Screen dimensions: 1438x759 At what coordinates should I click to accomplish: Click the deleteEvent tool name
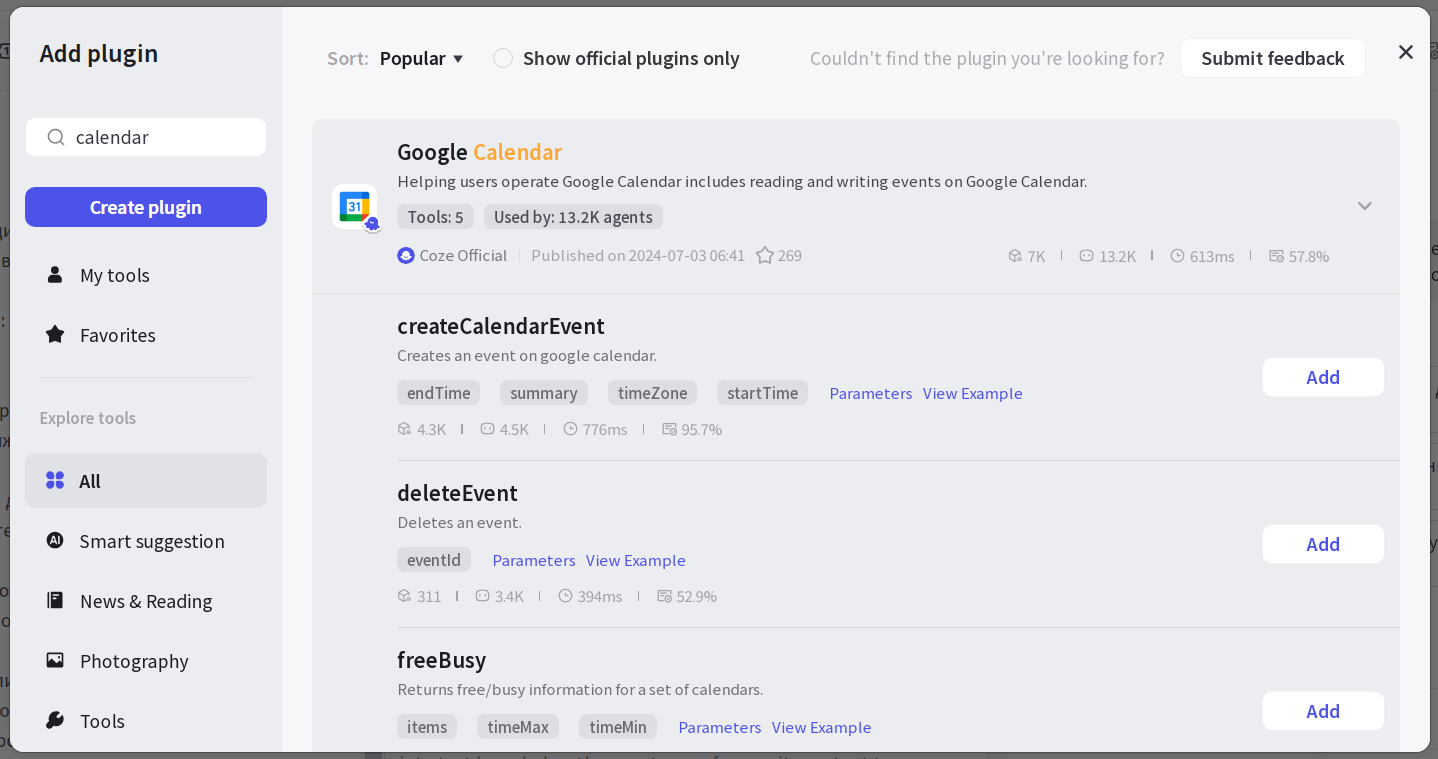457,493
